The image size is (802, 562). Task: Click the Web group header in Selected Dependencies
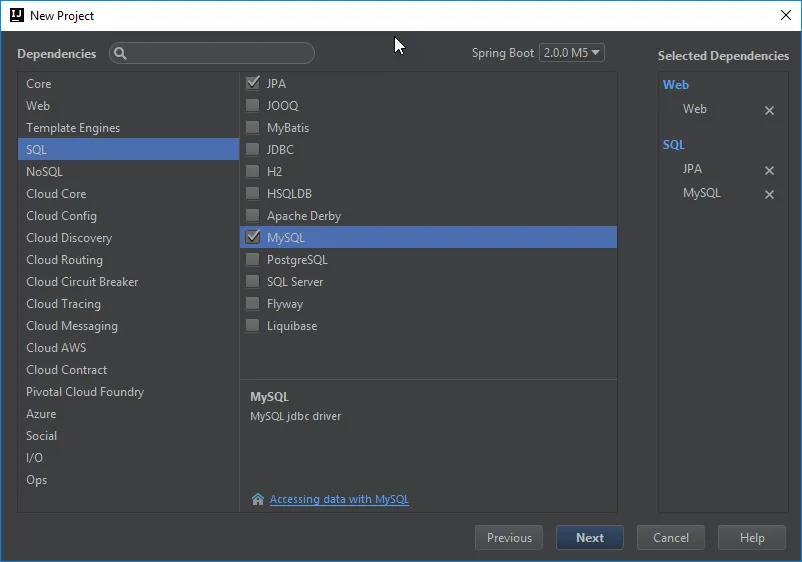click(676, 85)
